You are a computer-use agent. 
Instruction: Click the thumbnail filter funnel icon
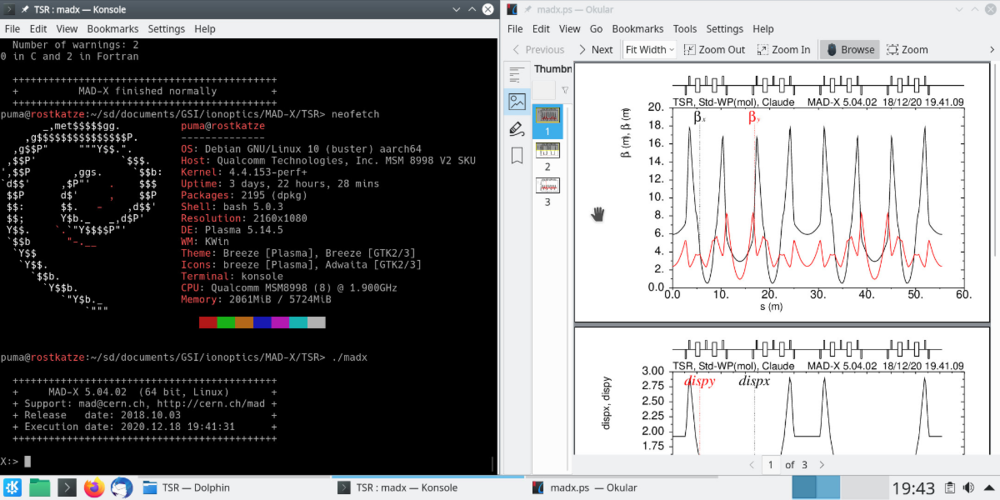[x=564, y=90]
